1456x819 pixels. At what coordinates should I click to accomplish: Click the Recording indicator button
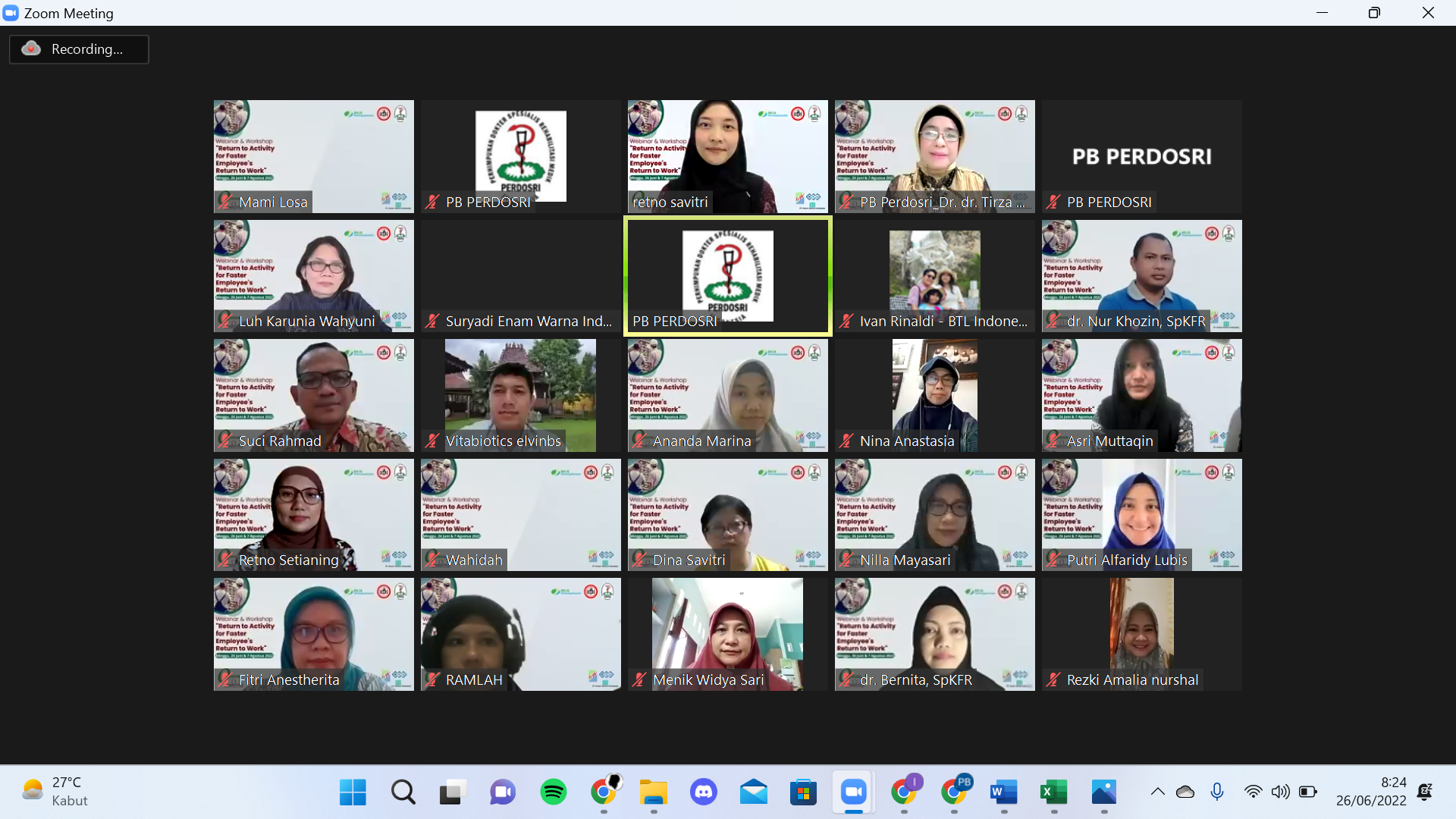pyautogui.click(x=79, y=49)
